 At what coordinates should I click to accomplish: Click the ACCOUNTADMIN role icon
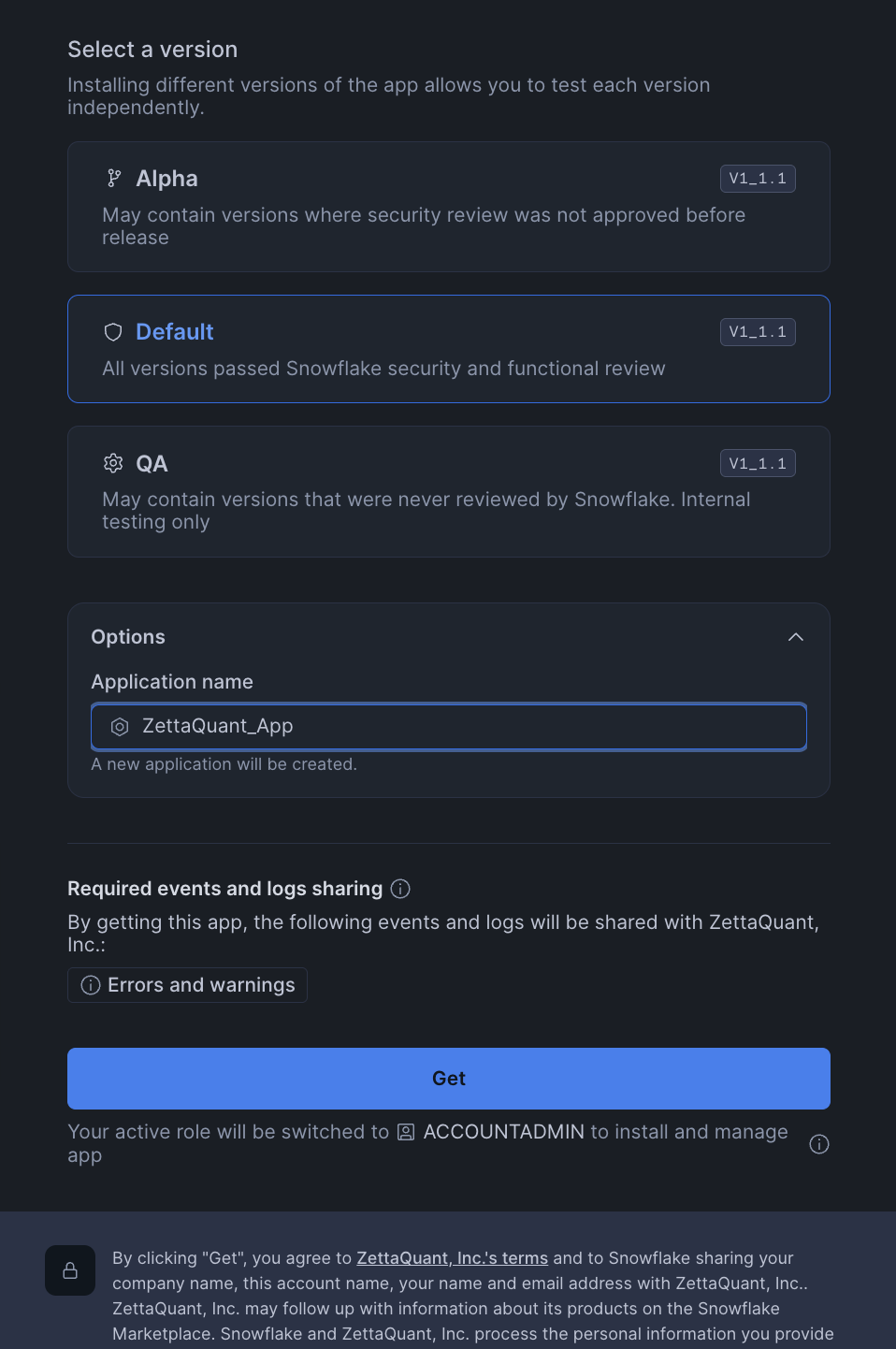pos(406,1132)
